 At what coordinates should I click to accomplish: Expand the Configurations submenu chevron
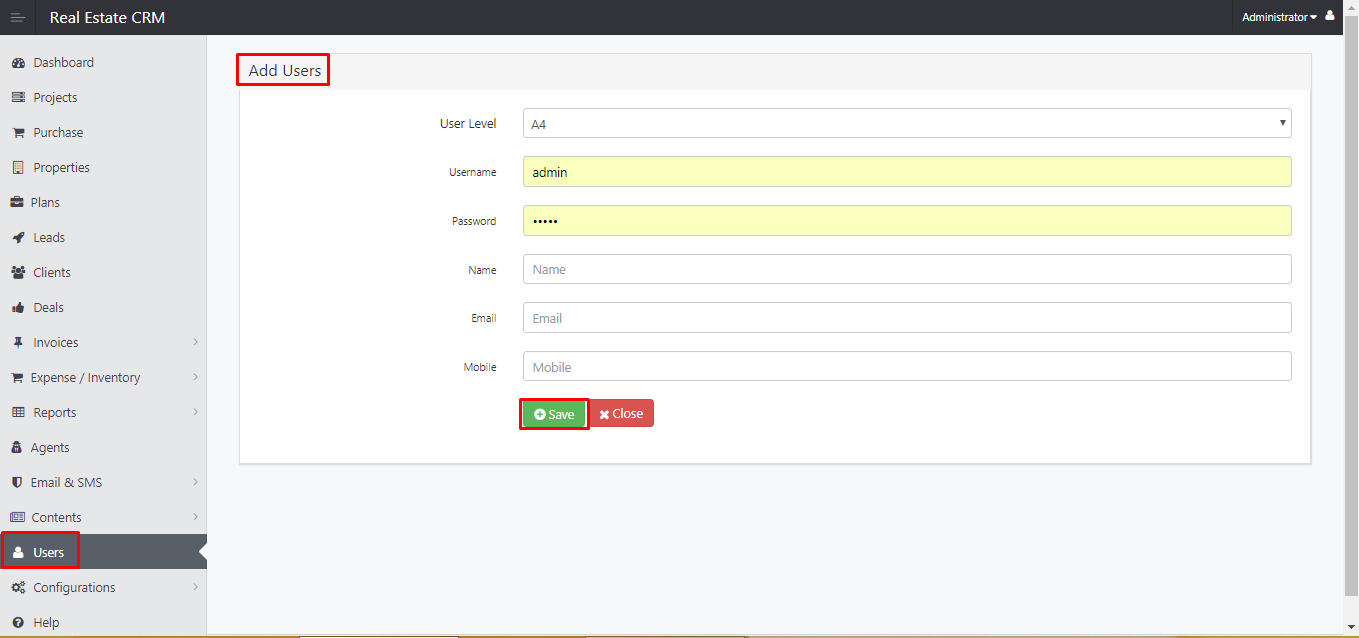(195, 587)
